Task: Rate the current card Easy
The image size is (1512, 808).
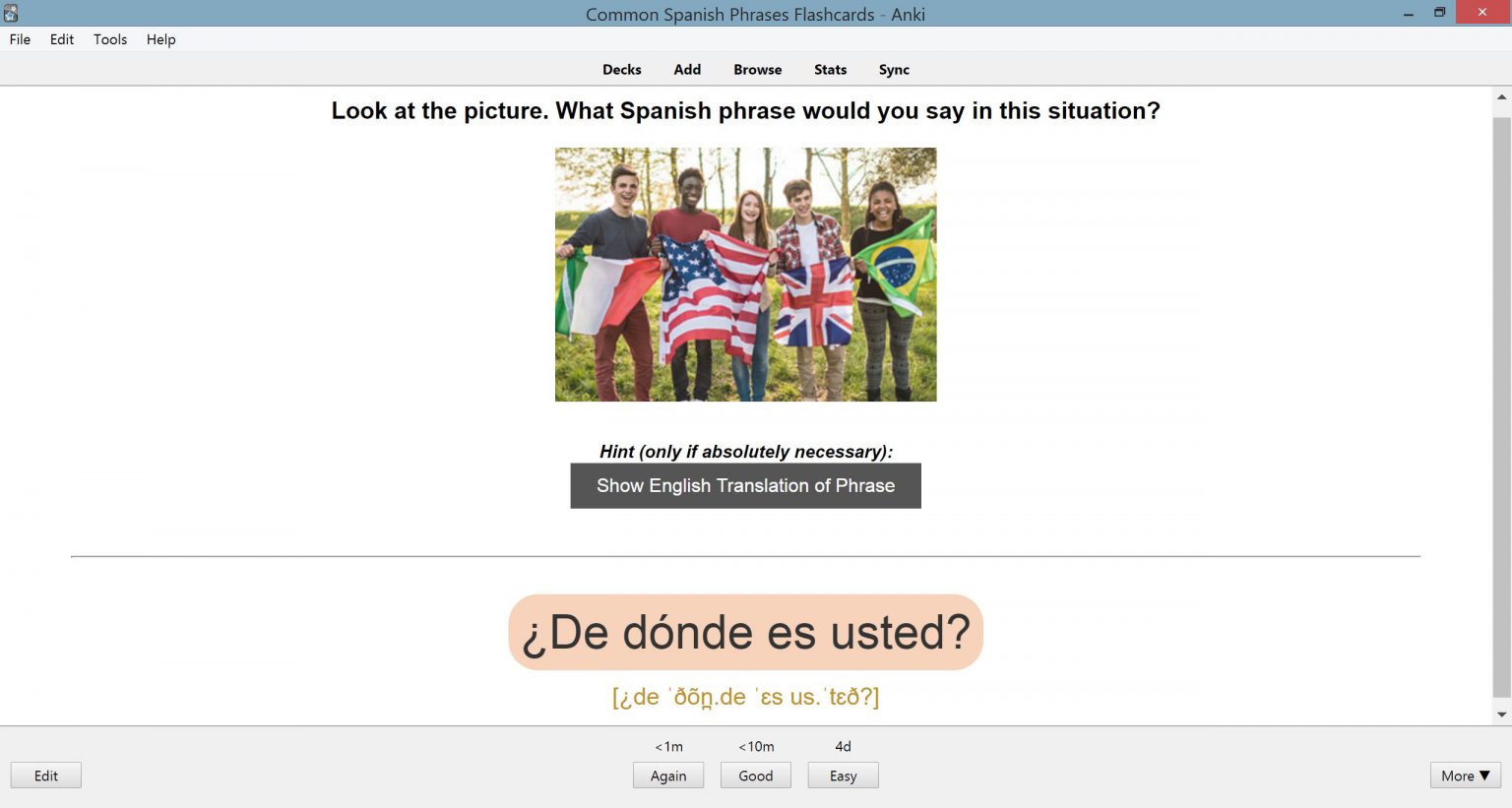Action: (x=843, y=776)
